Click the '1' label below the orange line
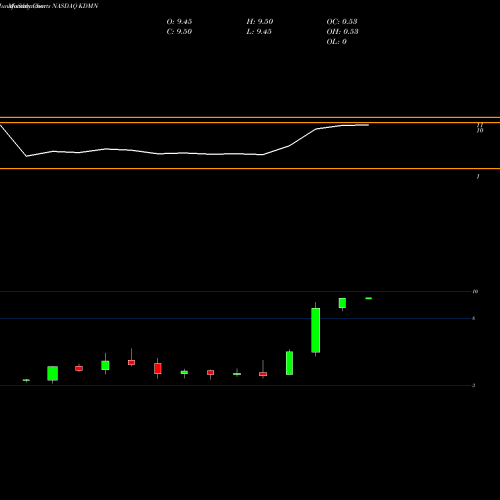 [478, 176]
